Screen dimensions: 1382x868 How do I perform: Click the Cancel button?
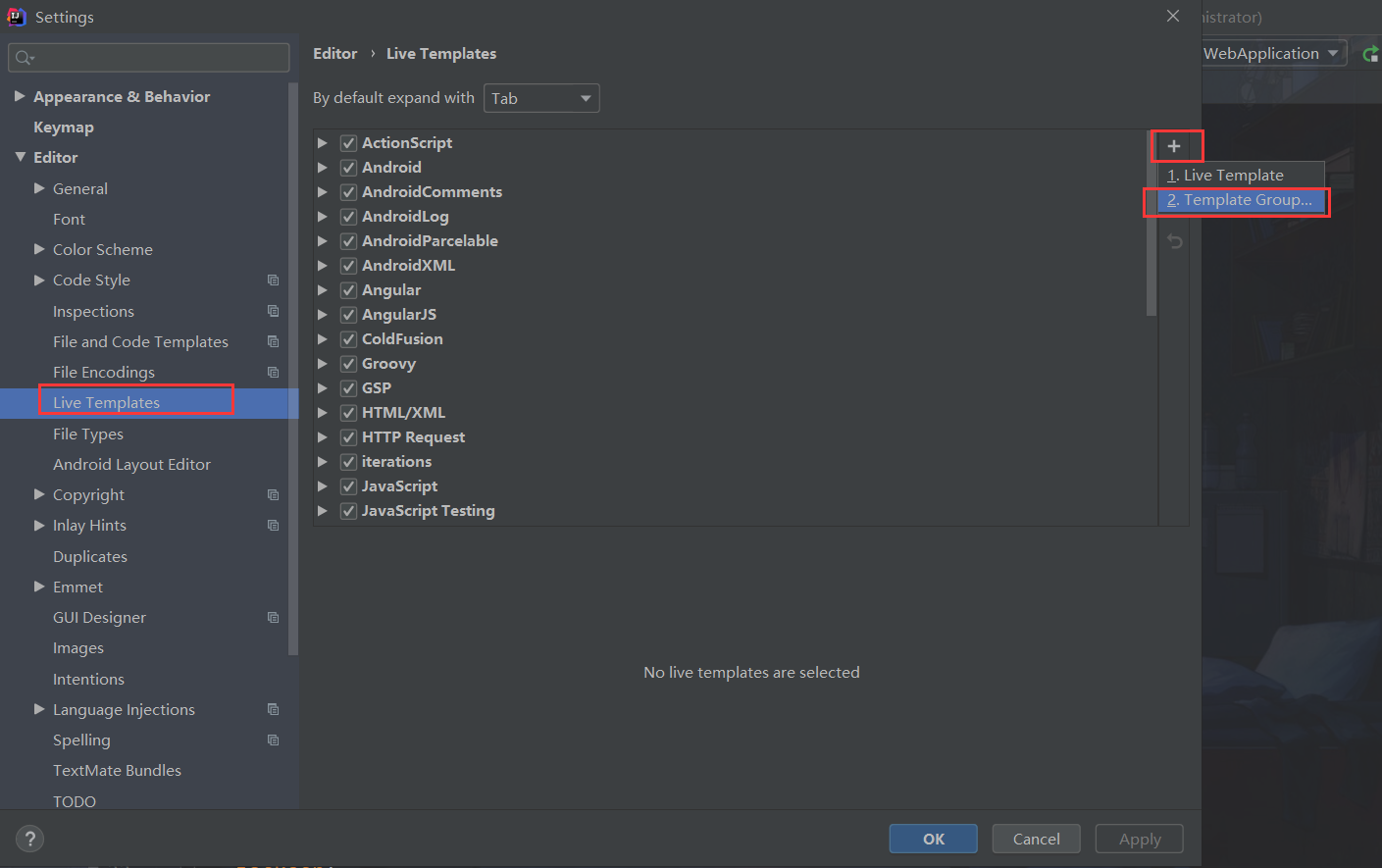[x=1036, y=839]
